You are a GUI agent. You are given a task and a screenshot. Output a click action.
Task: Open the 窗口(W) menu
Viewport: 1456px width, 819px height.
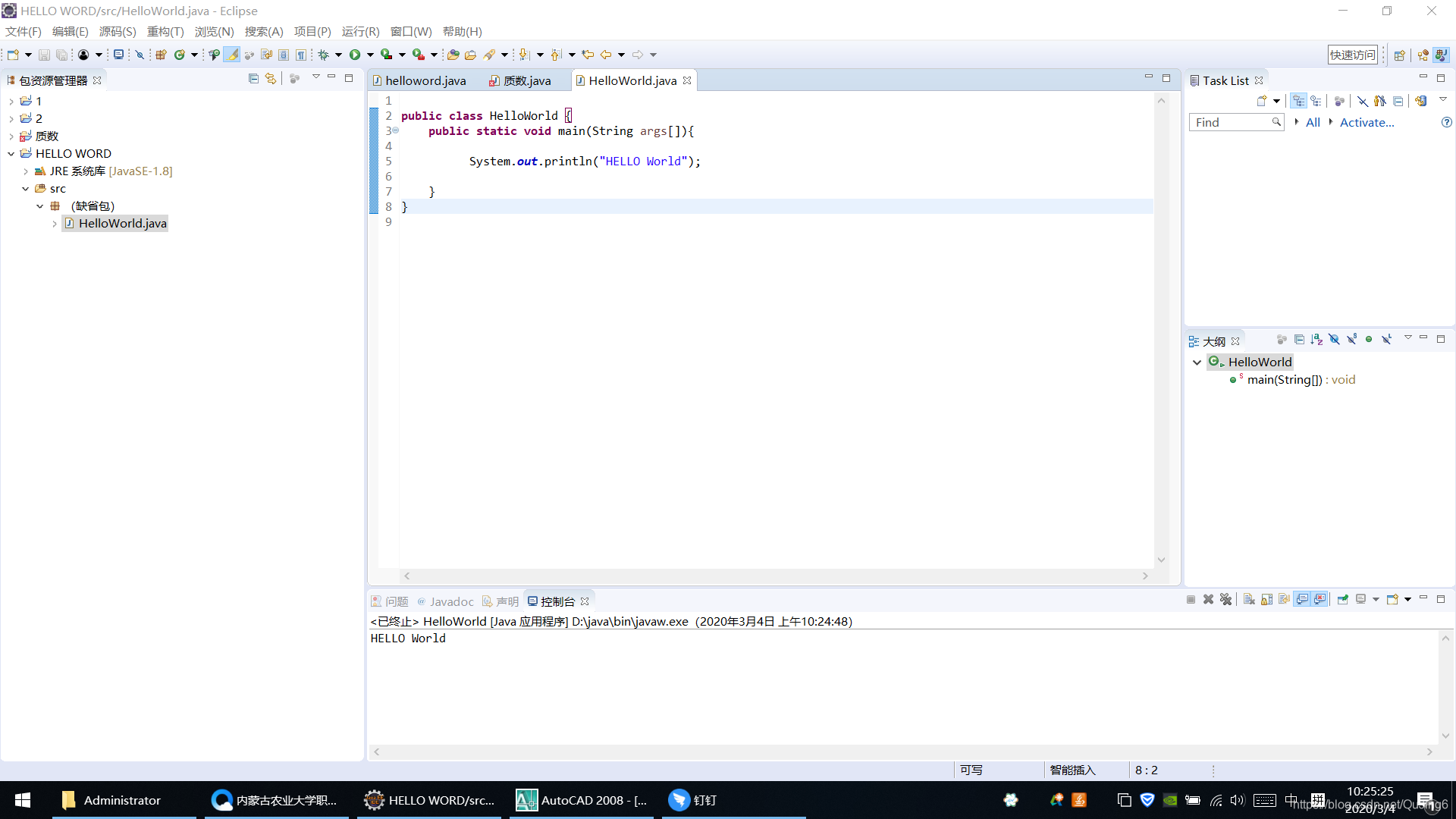coord(412,31)
